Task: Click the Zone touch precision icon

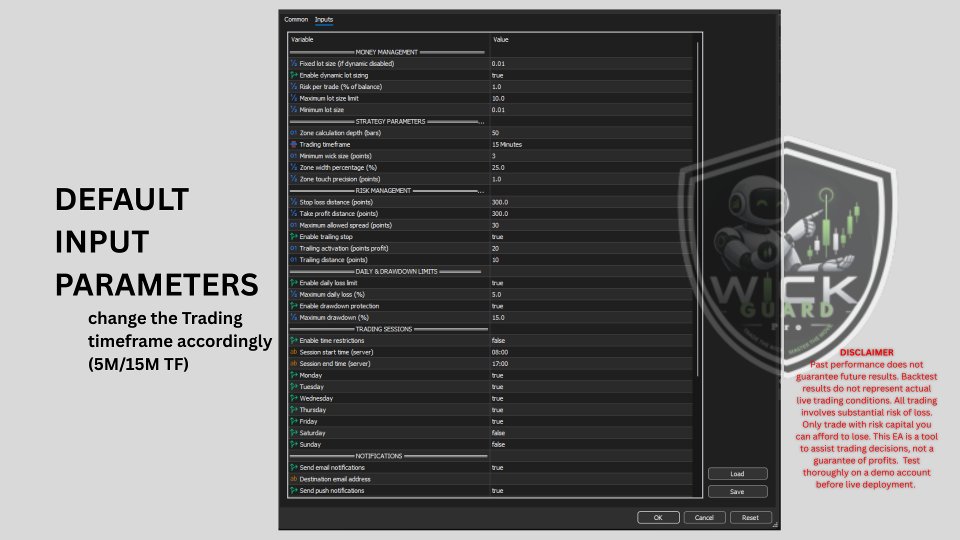Action: click(294, 179)
